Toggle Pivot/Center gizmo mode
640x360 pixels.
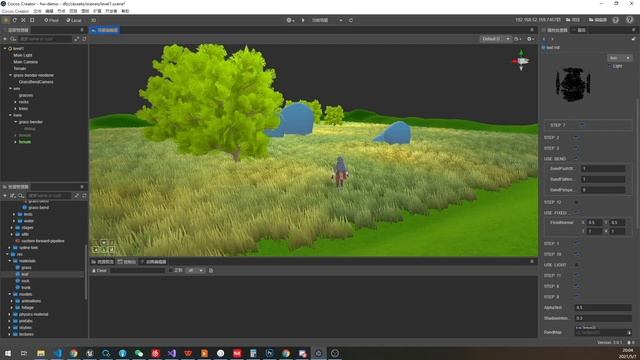[x=51, y=20]
